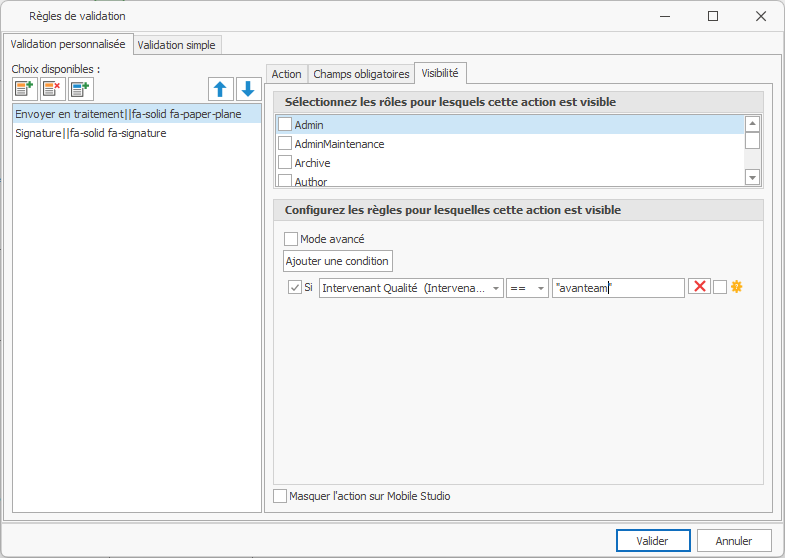Click the delete choice icon with red X
Screen dimensions: 785x558
coord(52,89)
